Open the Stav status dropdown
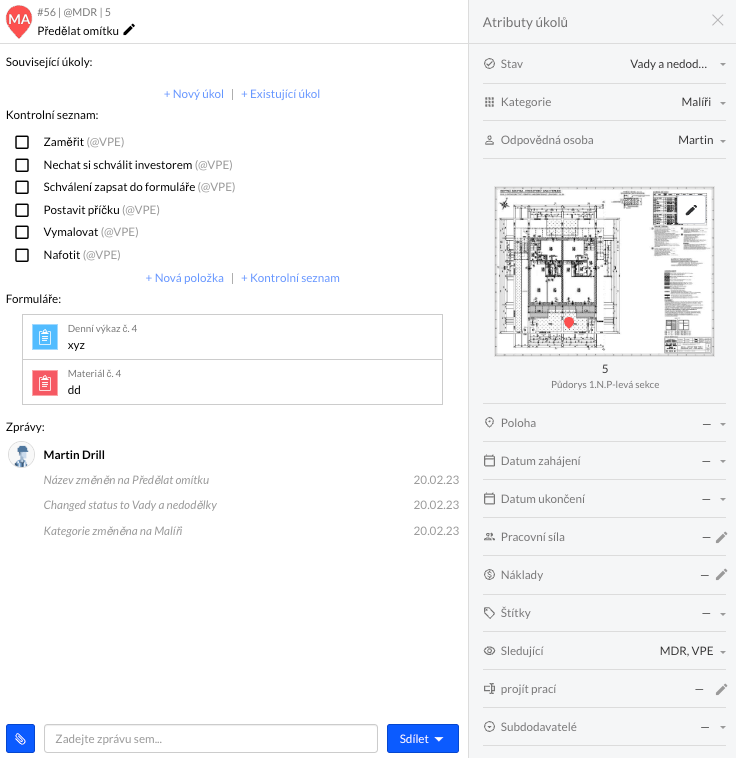The width and height of the screenshot is (736, 758). coord(676,64)
